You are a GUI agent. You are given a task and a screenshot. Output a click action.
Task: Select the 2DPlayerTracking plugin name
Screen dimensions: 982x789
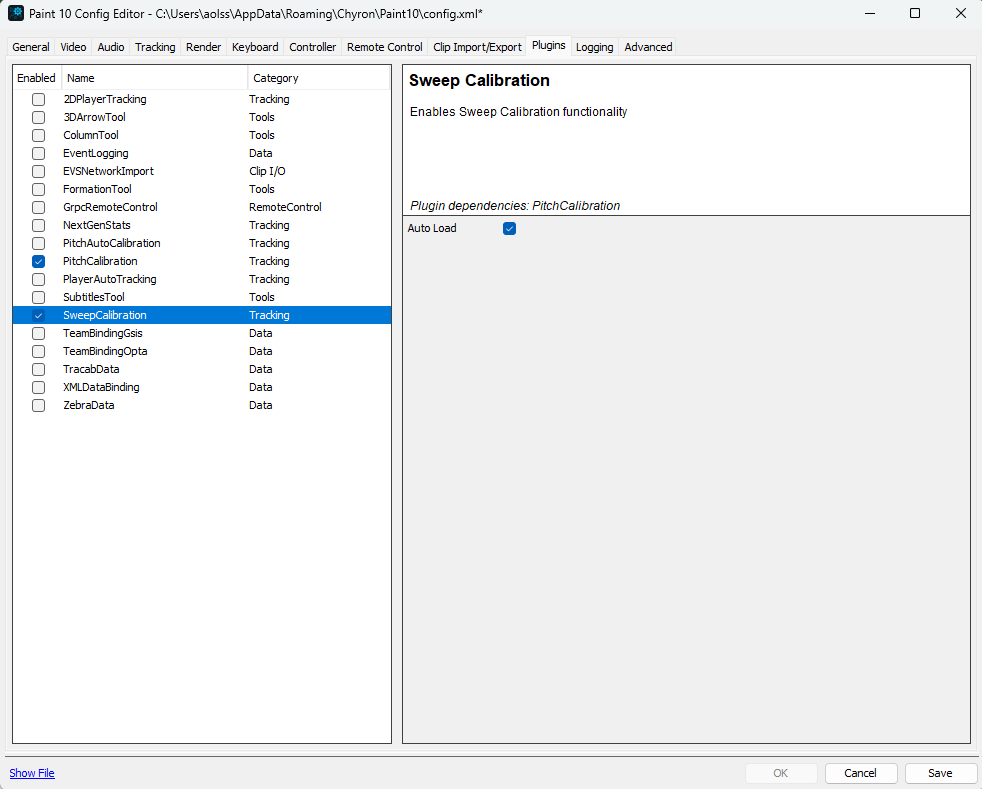pos(105,99)
